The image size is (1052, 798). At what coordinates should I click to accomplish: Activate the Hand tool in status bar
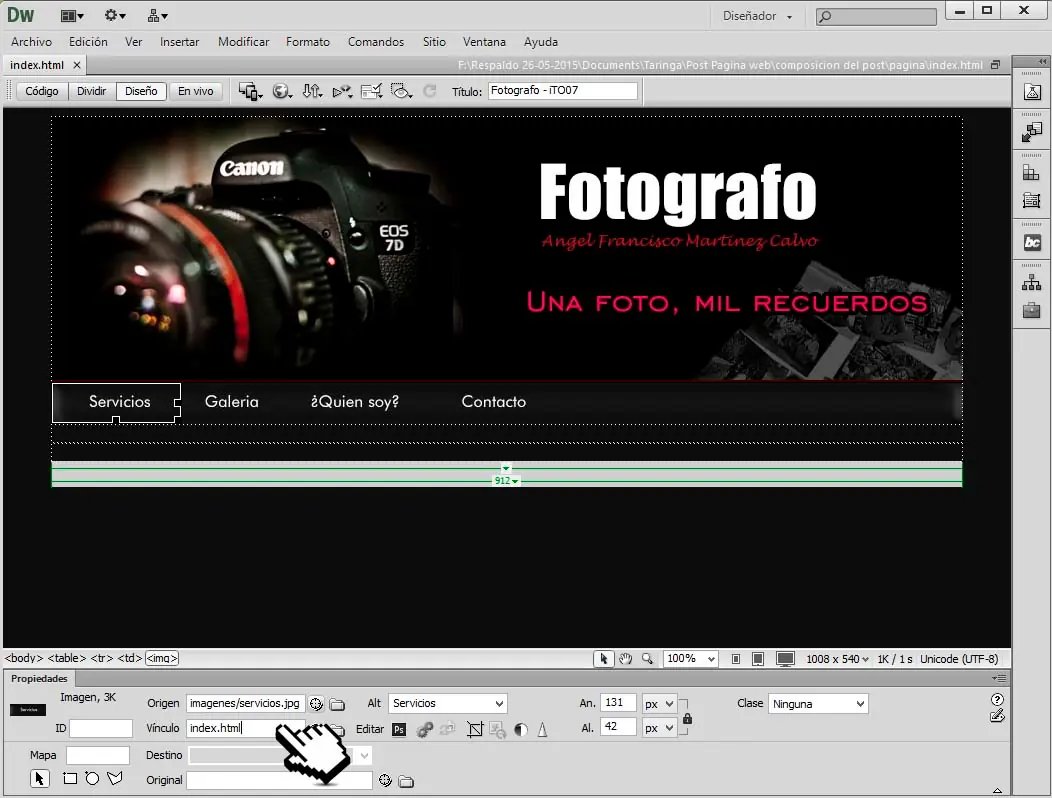coord(625,659)
